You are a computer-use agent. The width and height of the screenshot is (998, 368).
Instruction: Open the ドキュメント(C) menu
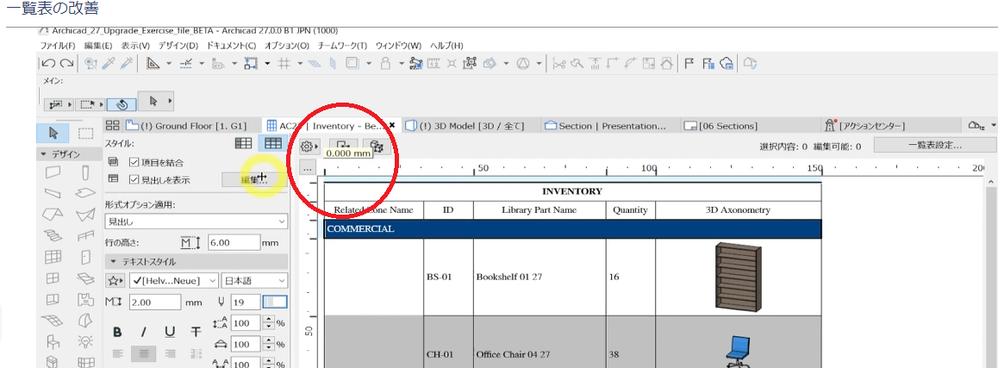[x=231, y=46]
